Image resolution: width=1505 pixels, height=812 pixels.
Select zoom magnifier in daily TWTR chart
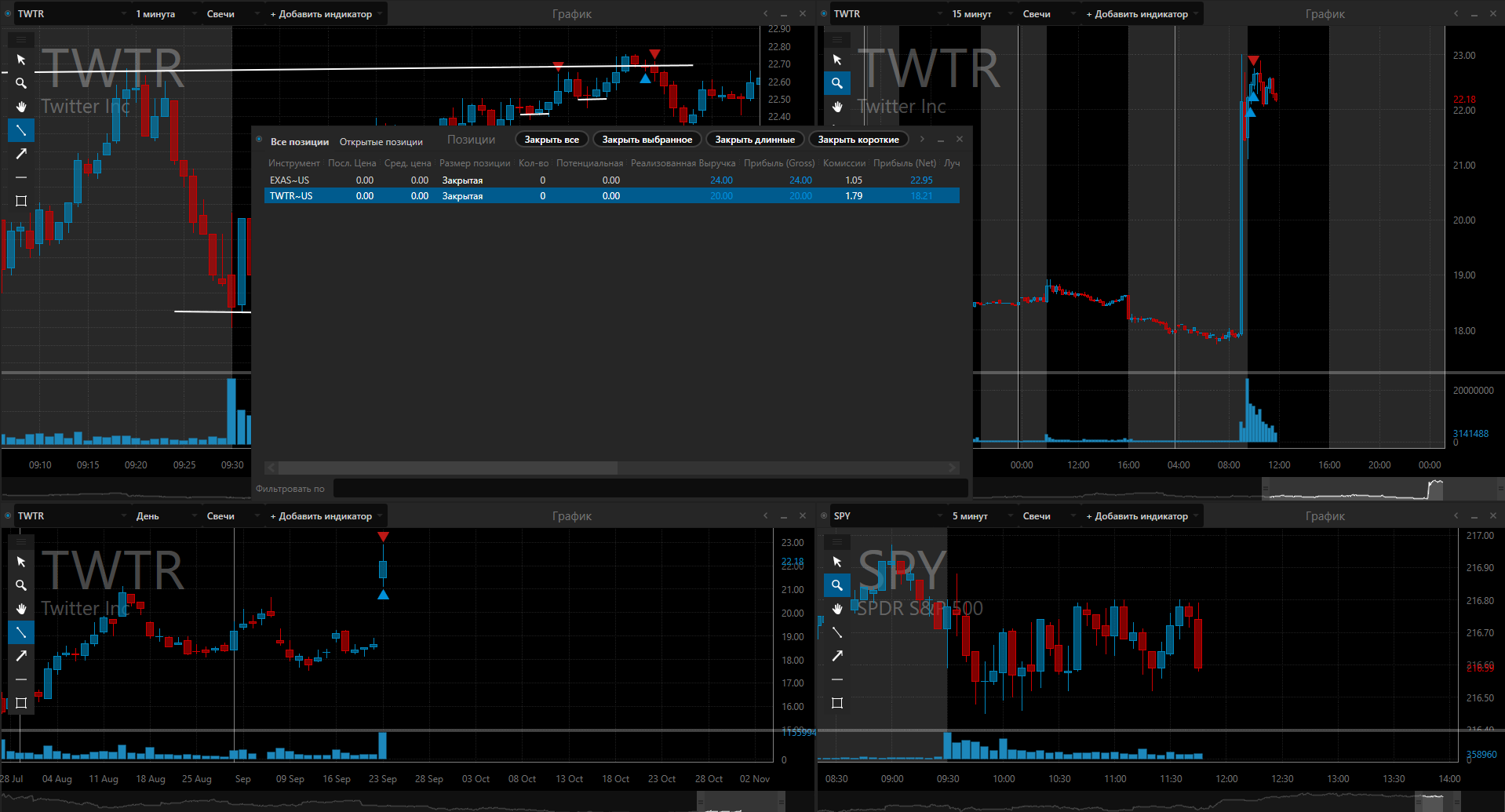pos(21,585)
